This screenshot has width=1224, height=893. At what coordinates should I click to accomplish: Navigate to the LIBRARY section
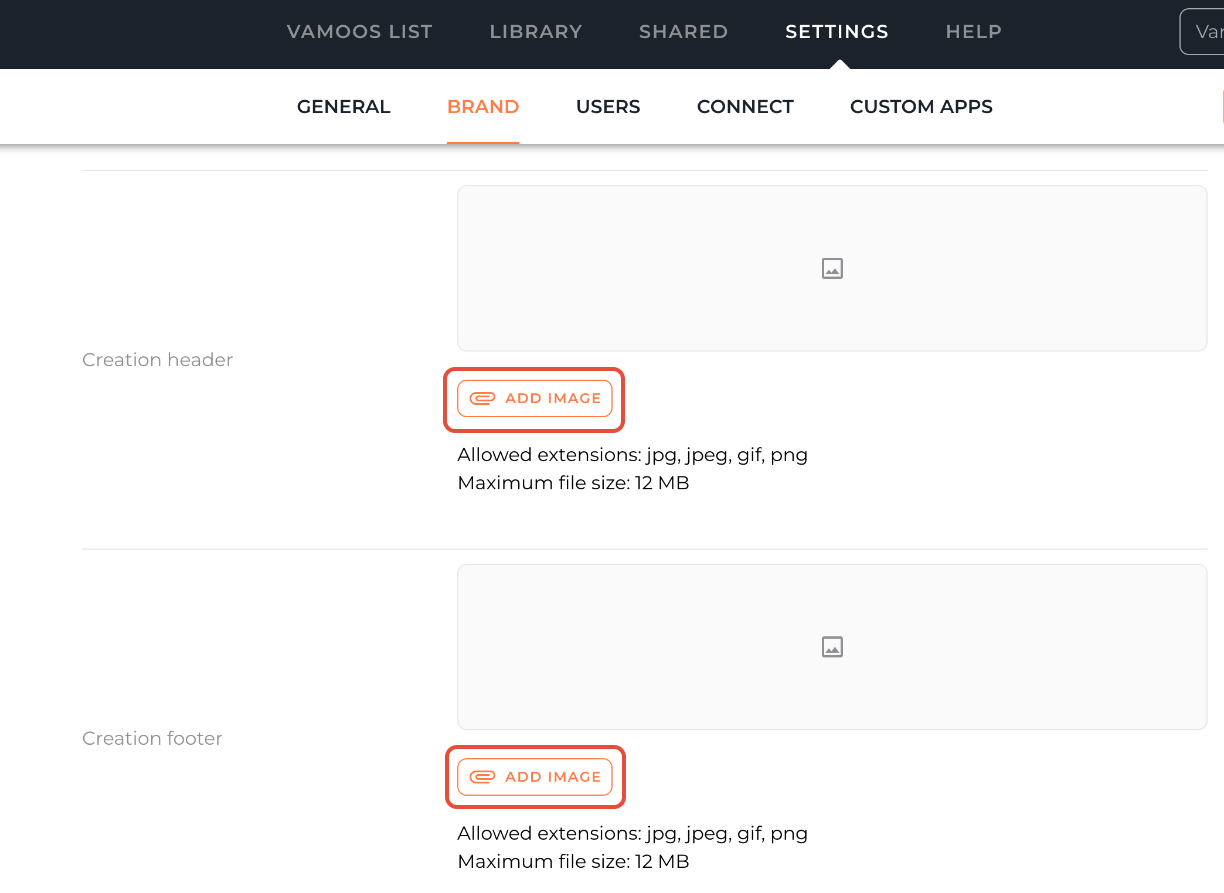(535, 31)
